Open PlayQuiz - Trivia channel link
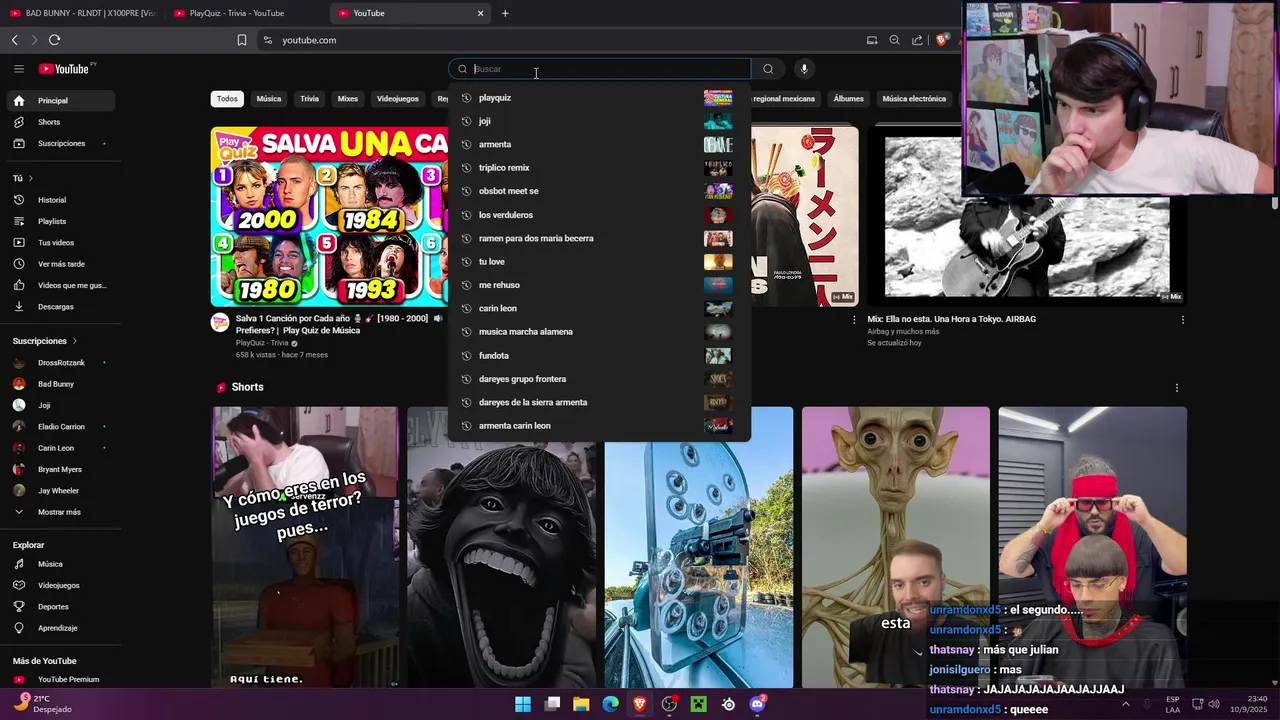This screenshot has height=720, width=1280. pos(262,343)
